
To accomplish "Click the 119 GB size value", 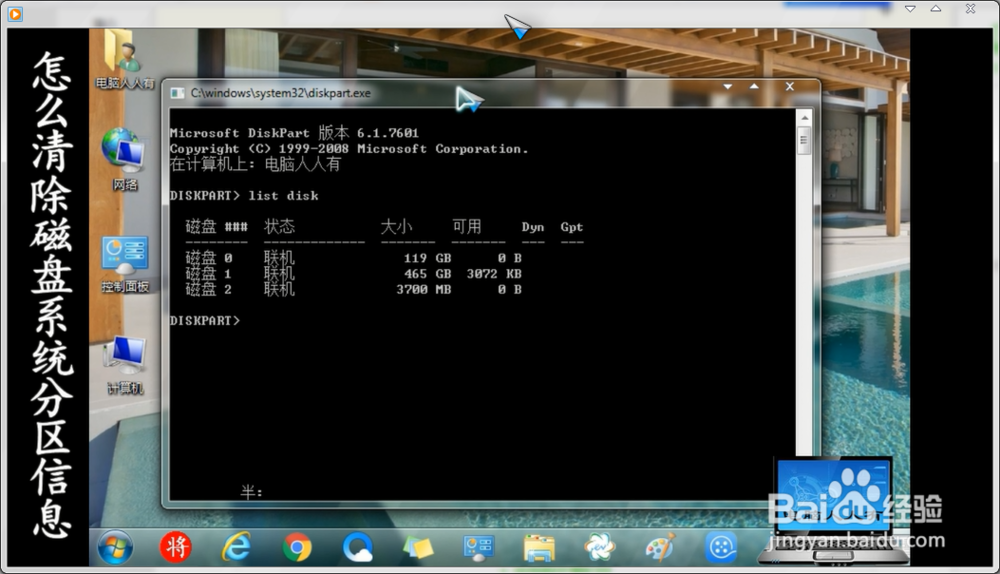I will tap(427, 258).
